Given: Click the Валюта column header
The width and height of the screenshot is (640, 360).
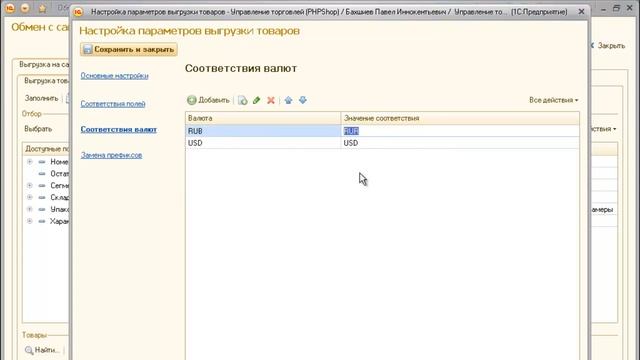Looking at the screenshot, I should click(263, 118).
